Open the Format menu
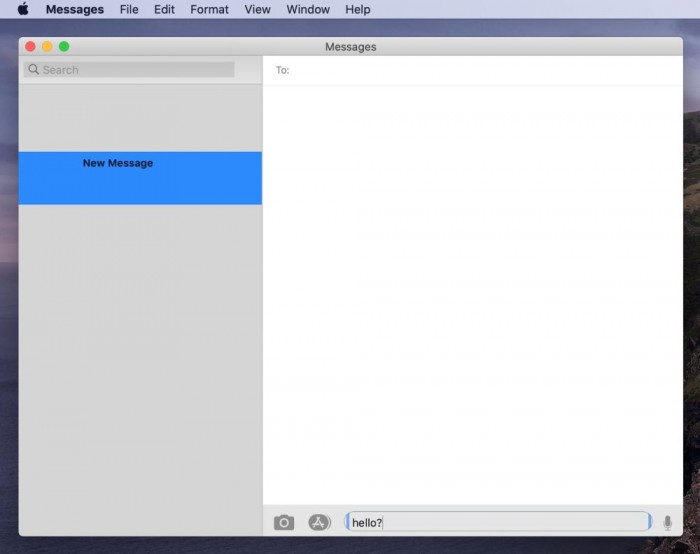 pyautogui.click(x=209, y=9)
